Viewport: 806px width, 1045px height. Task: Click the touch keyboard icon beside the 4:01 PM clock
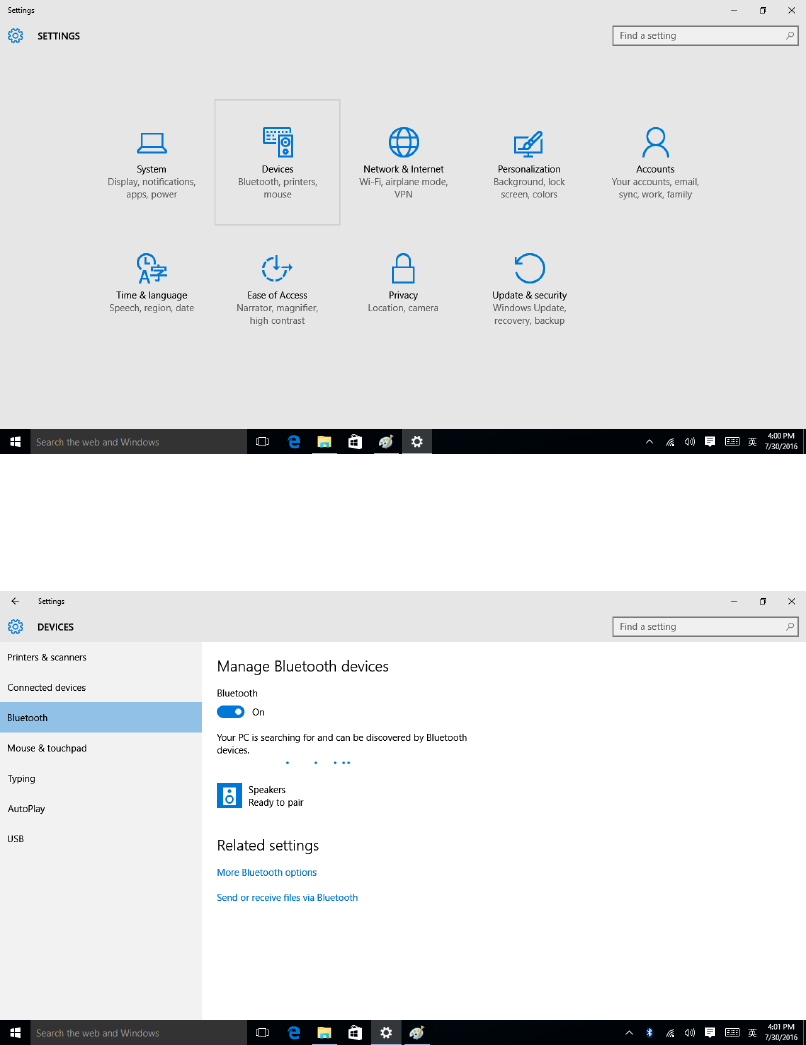732,1033
